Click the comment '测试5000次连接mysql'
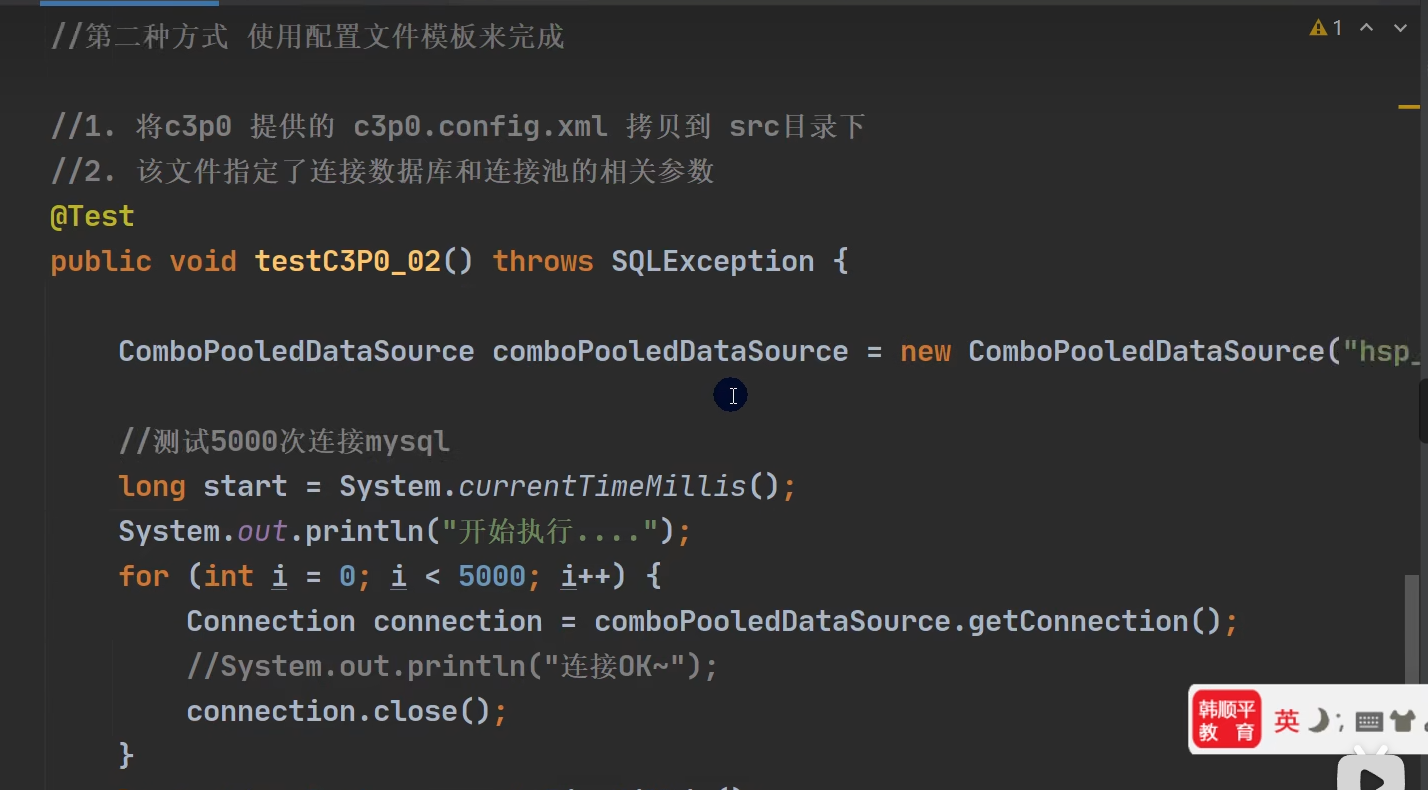Viewport: 1428px width, 790px height. click(284, 441)
